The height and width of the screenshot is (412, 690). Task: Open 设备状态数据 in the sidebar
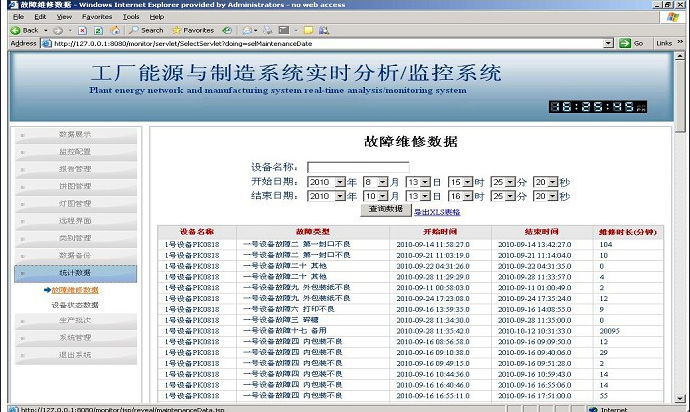75,304
